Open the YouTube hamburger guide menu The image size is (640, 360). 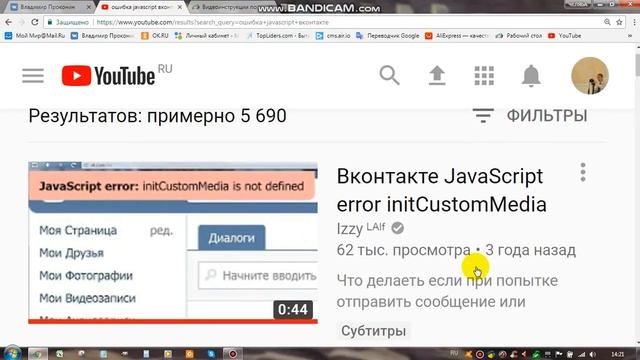click(x=33, y=76)
